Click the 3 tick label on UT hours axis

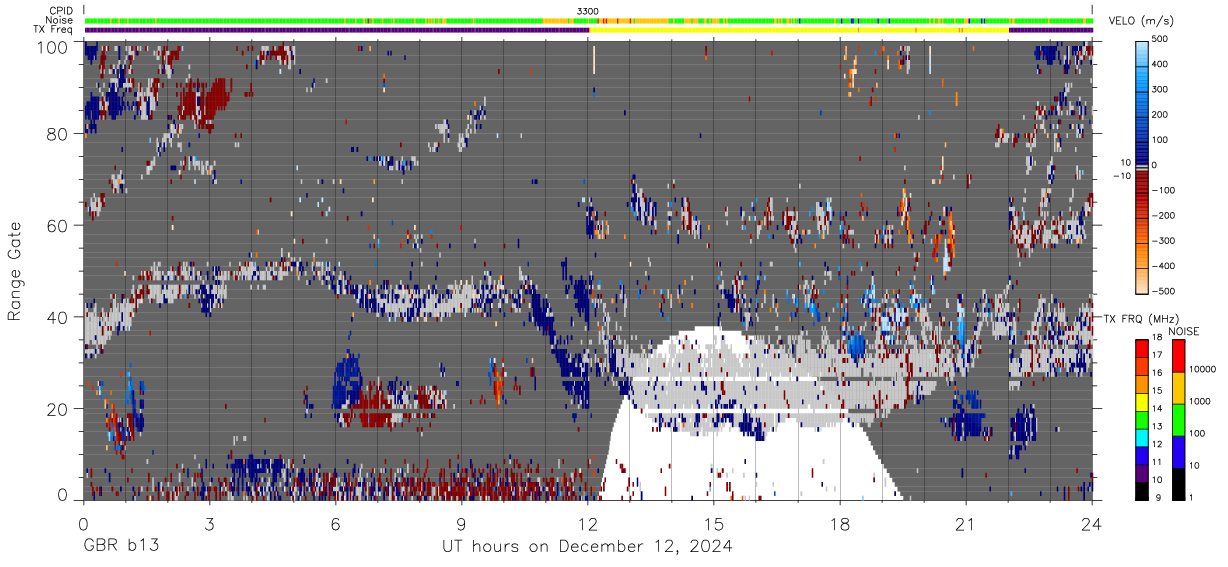point(209,523)
